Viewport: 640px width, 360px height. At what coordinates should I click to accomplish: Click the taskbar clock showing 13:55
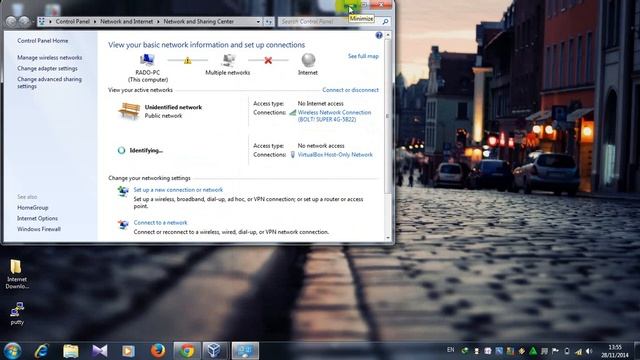coord(615,351)
